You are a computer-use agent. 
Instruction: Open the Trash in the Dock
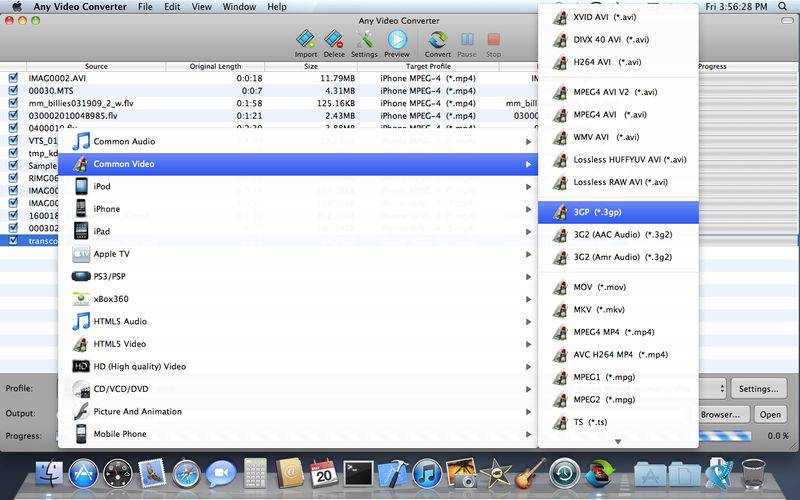coord(754,473)
